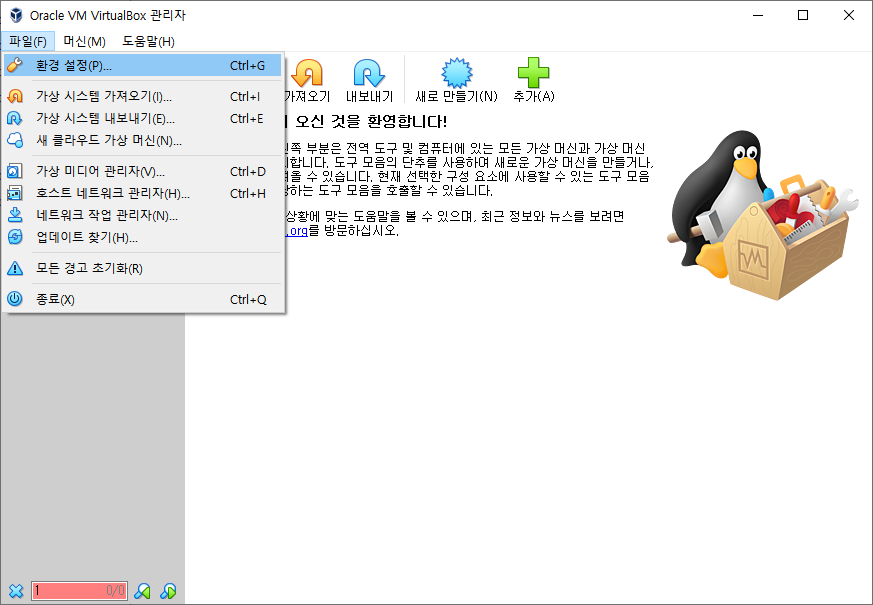Choose 환경 설정(P)... from File menu
The width and height of the screenshot is (873, 605).
point(143,66)
